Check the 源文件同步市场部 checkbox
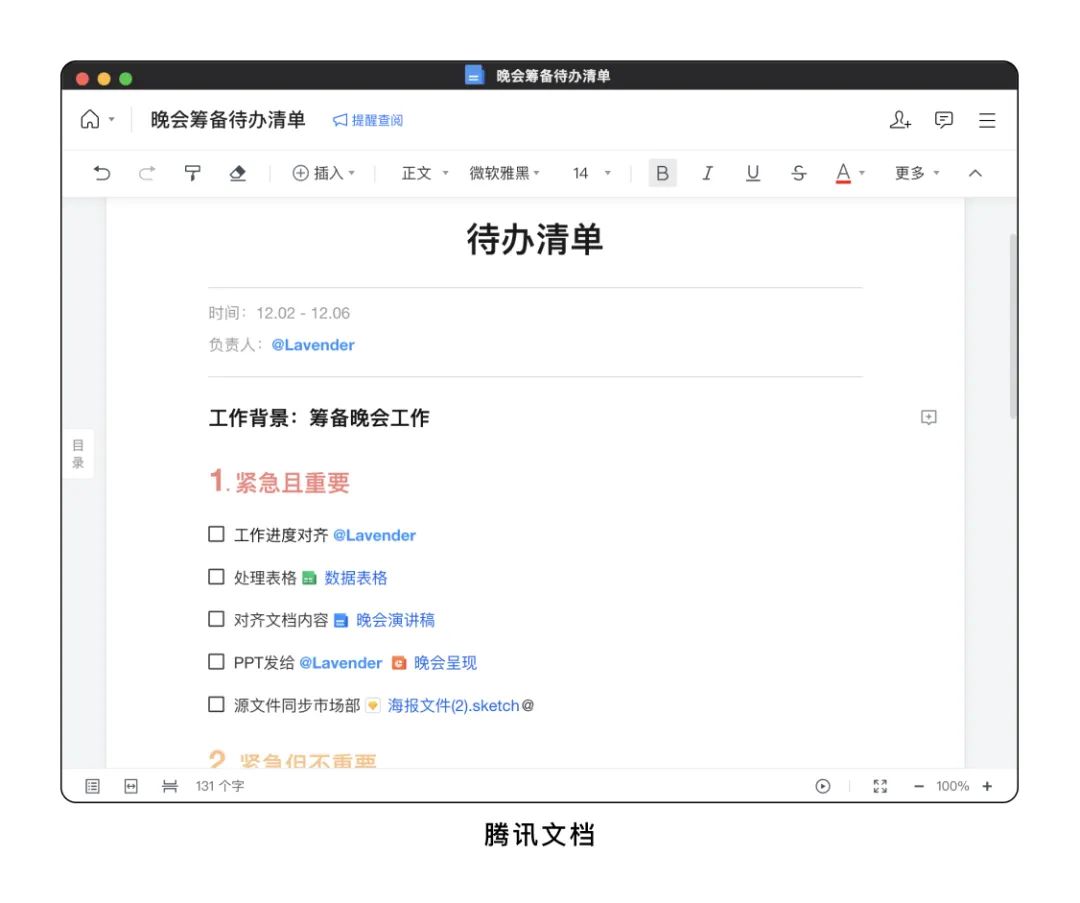Viewport: 1080px width, 903px height. pyautogui.click(x=216, y=704)
